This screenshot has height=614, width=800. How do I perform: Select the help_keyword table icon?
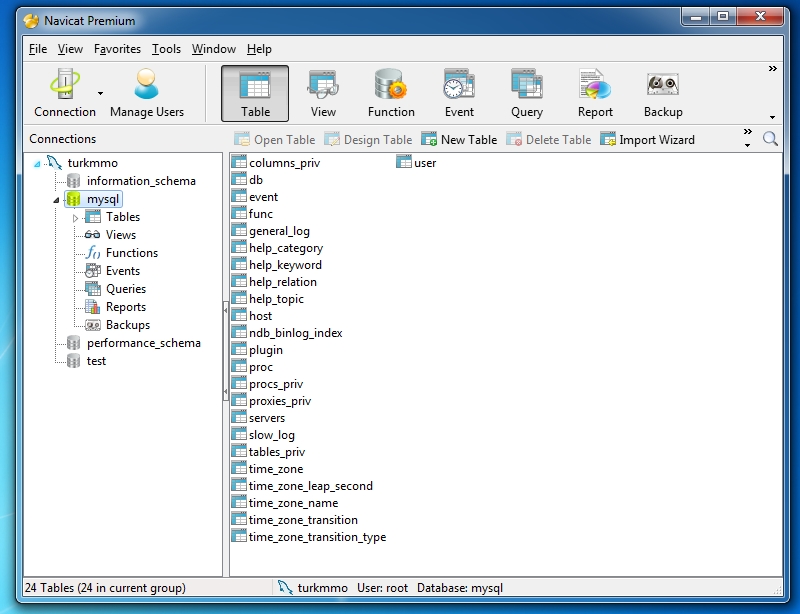tap(239, 264)
